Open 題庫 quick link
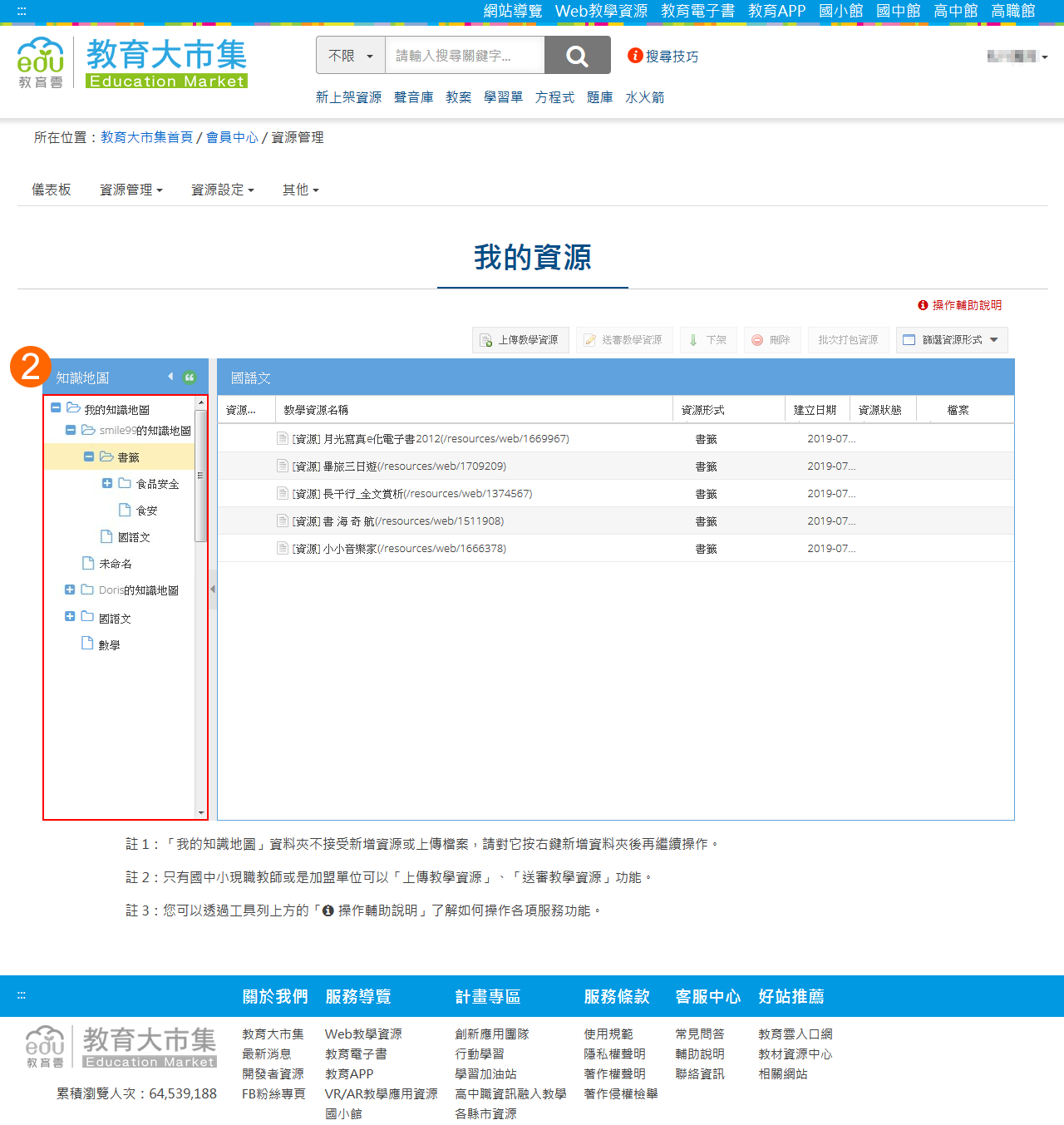 coord(599,97)
